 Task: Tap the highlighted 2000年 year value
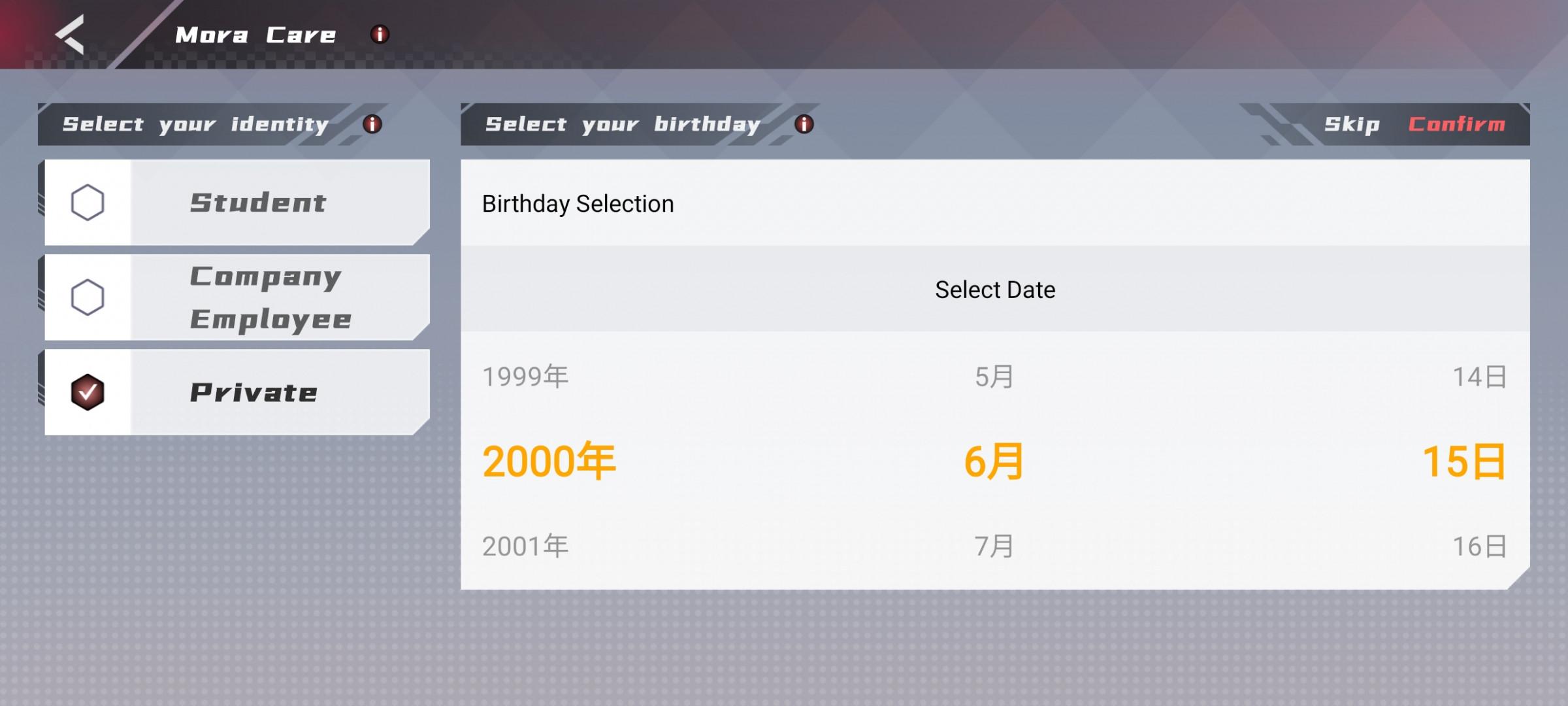[549, 462]
